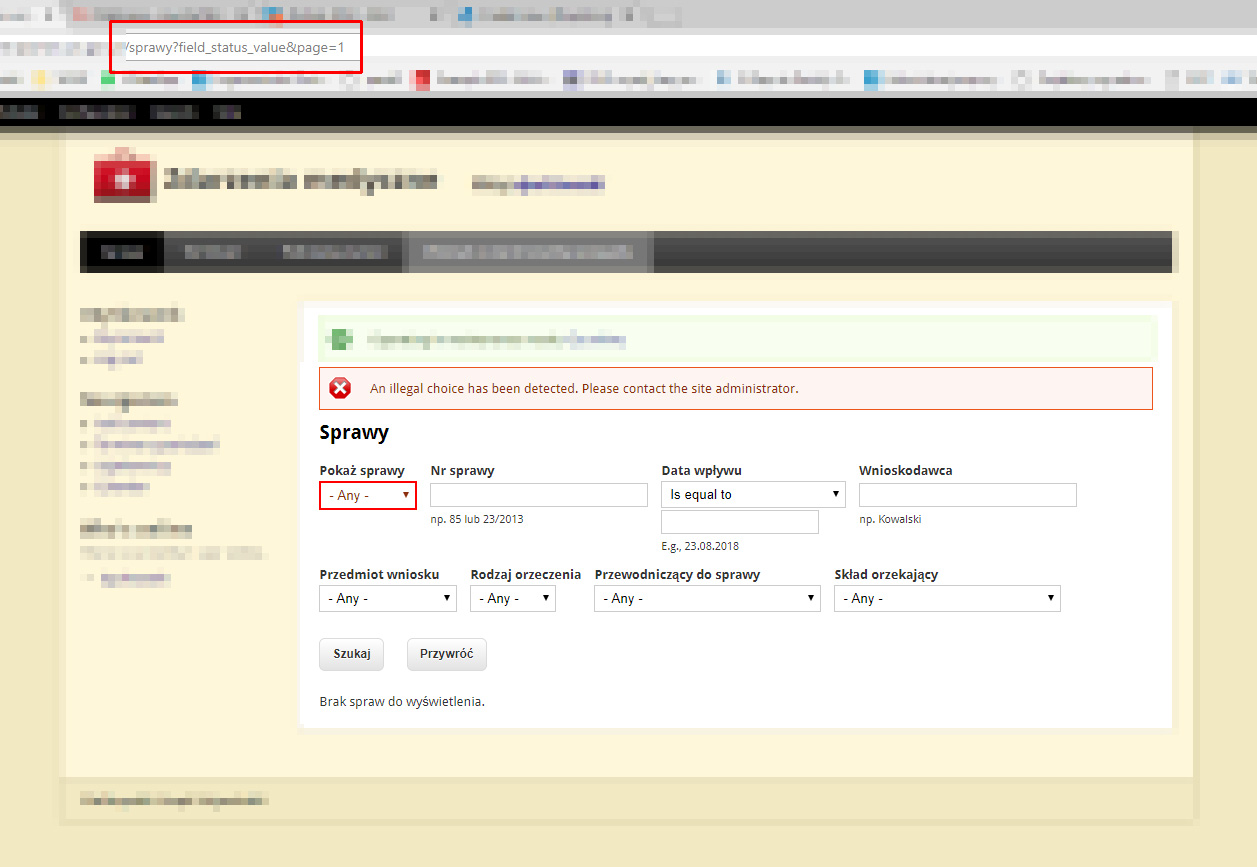Open the "Pokaż sprawy" dropdown
Image resolution: width=1257 pixels, height=867 pixels.
[367, 494]
